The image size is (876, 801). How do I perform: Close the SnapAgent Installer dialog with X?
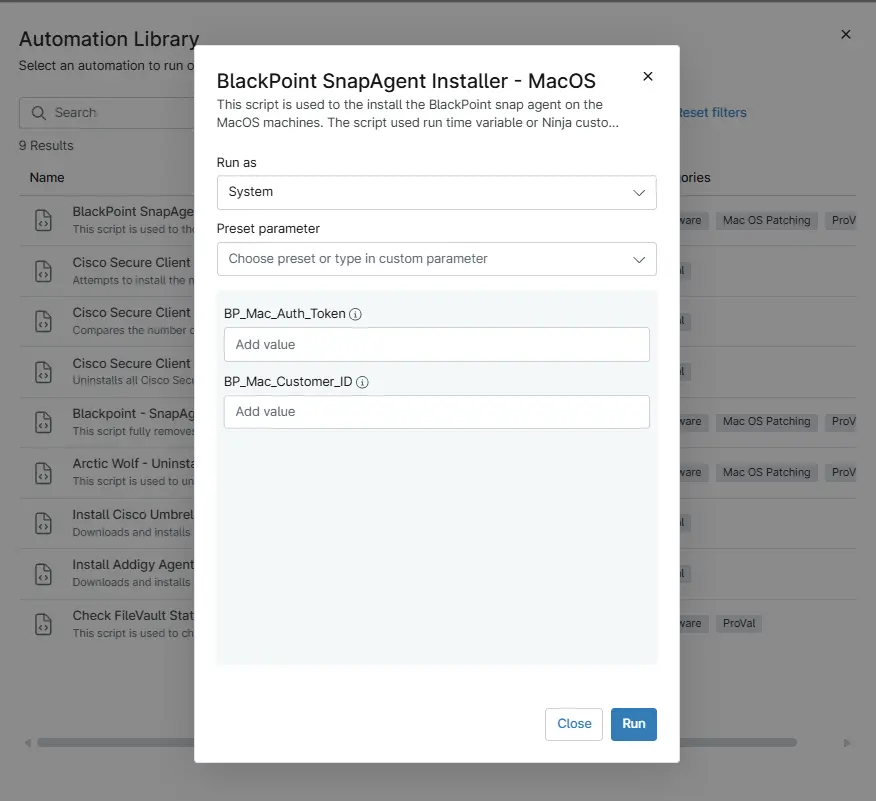tap(647, 76)
